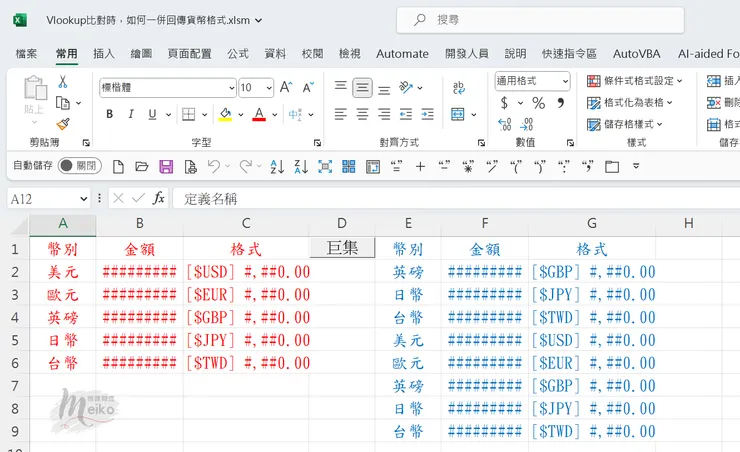Increase indent of cell
This screenshot has height=452, width=740.
click(x=428, y=114)
